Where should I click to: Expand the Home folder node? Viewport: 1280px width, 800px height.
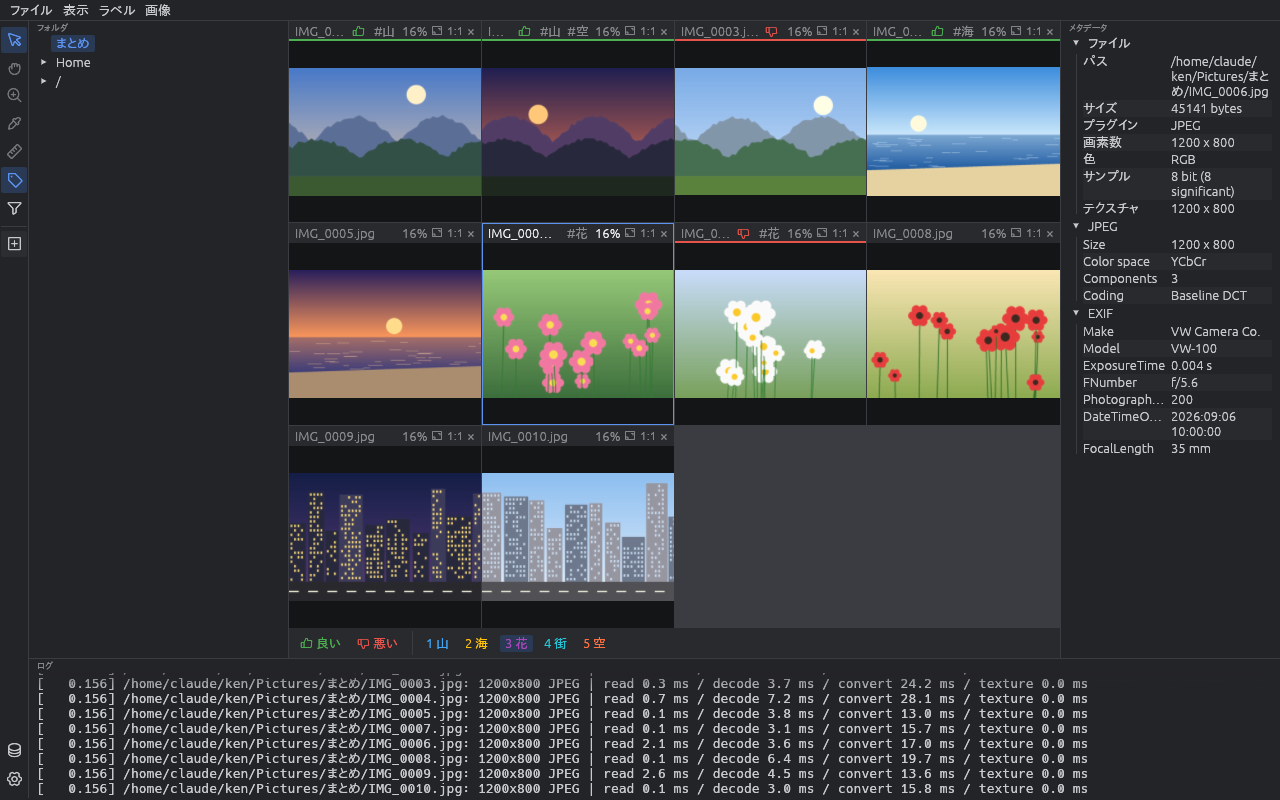(x=43, y=62)
